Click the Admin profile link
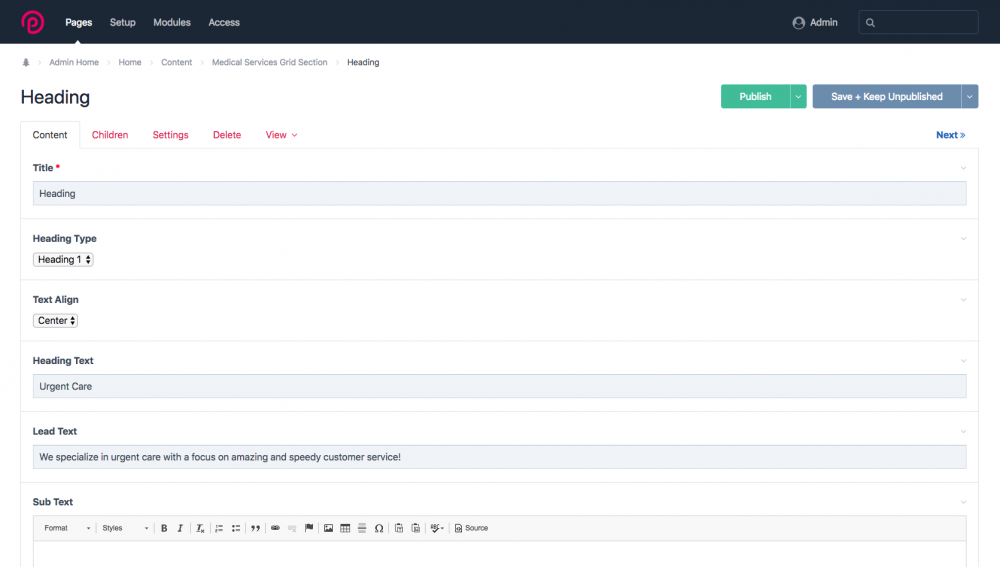1000x567 pixels. pos(815,22)
